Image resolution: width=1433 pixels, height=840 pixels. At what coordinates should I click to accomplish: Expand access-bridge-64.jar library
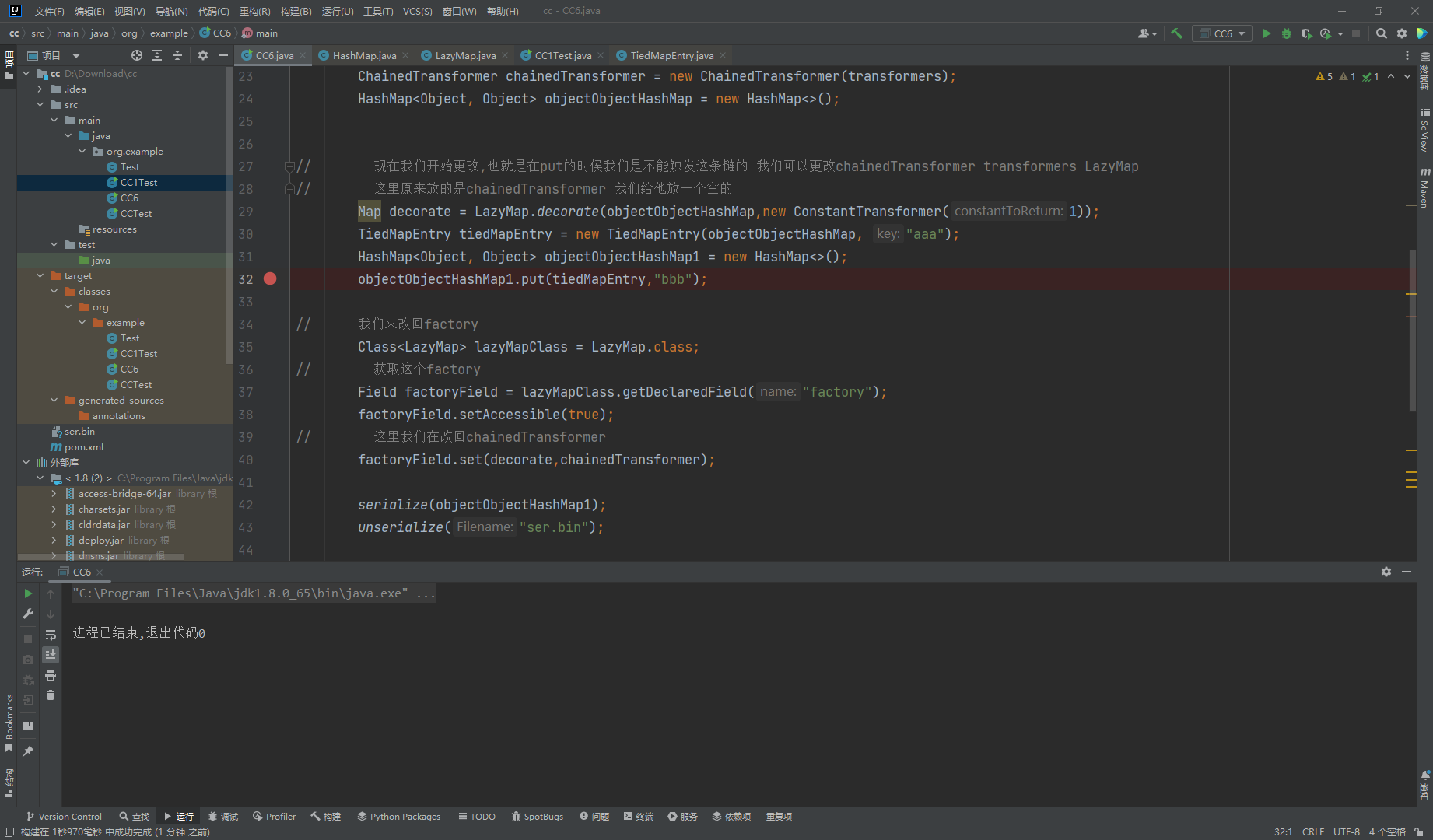click(x=54, y=494)
